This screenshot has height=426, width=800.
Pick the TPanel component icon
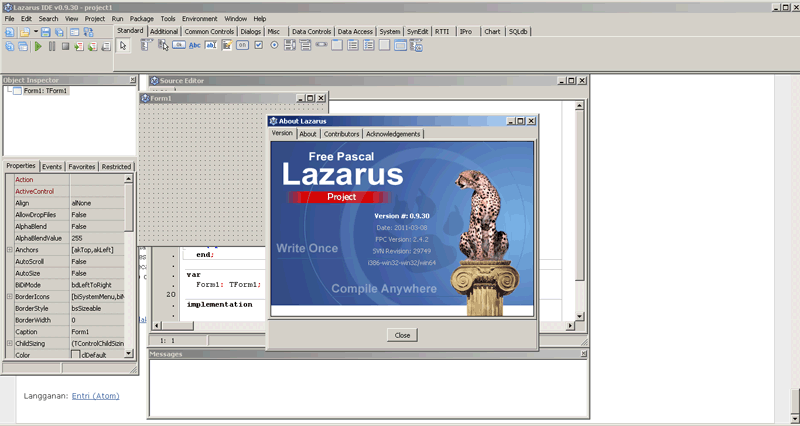[x=384, y=45]
